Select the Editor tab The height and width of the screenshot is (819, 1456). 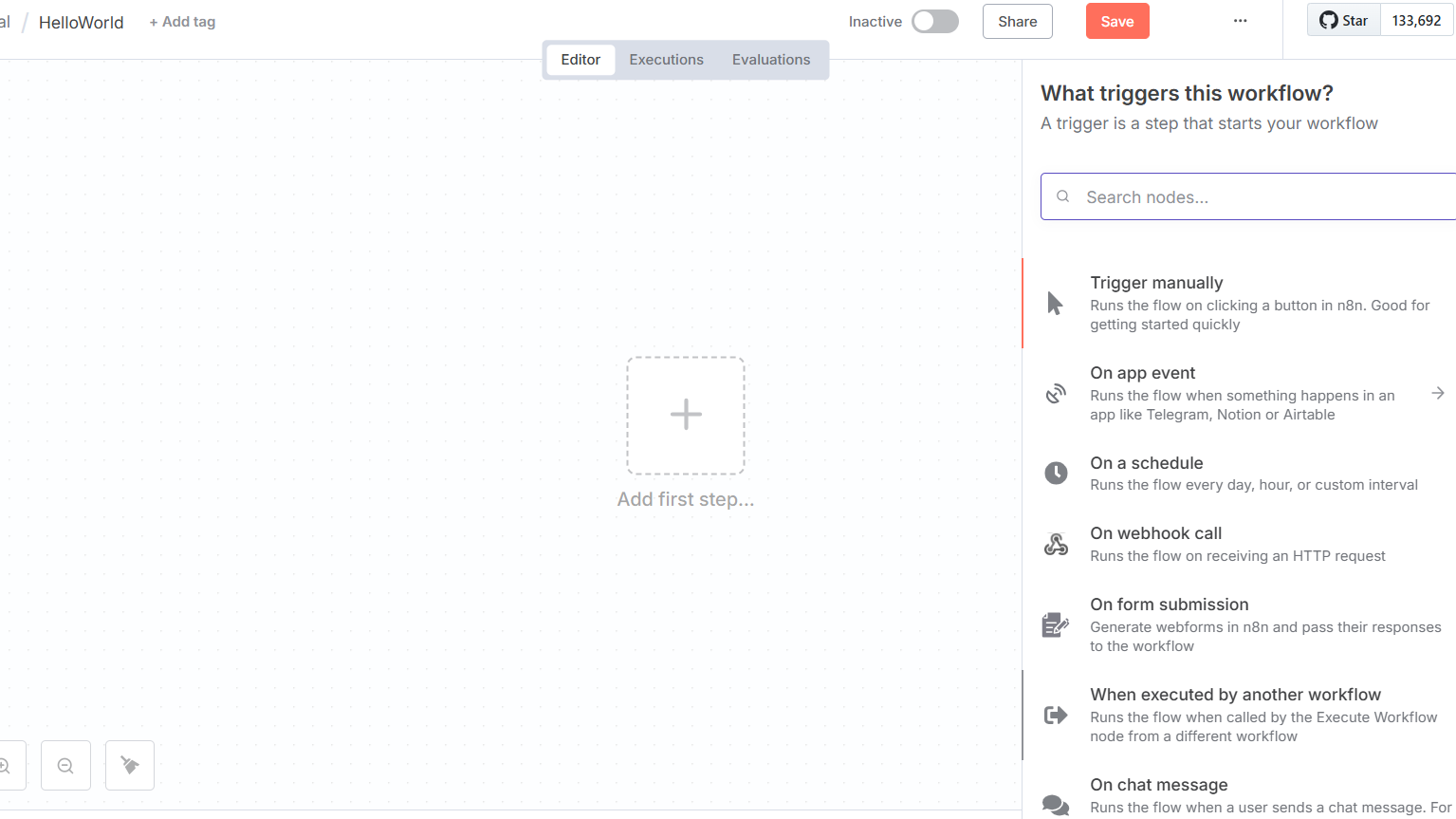coord(581,60)
